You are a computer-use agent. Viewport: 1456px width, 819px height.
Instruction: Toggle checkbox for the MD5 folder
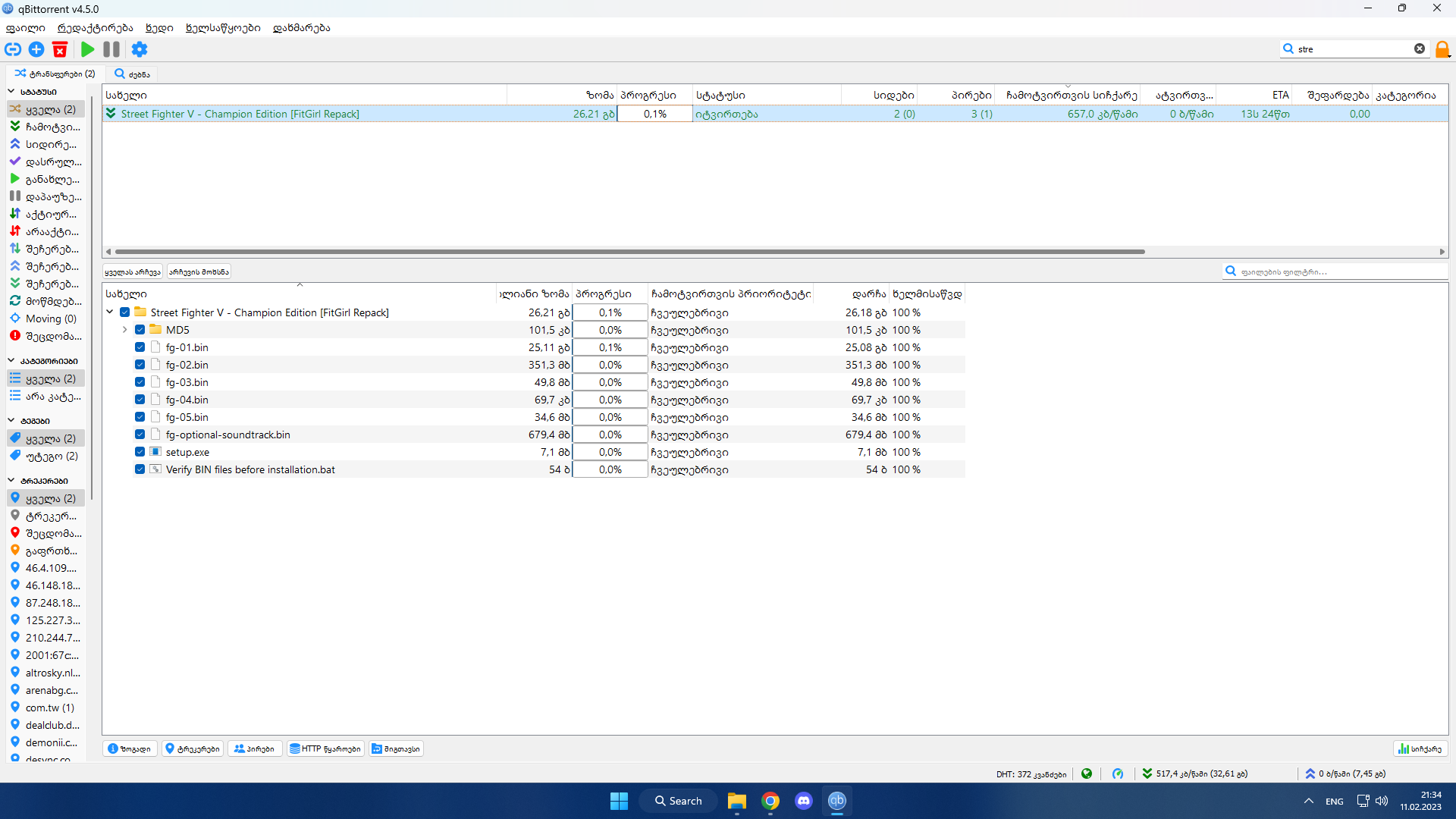[140, 330]
